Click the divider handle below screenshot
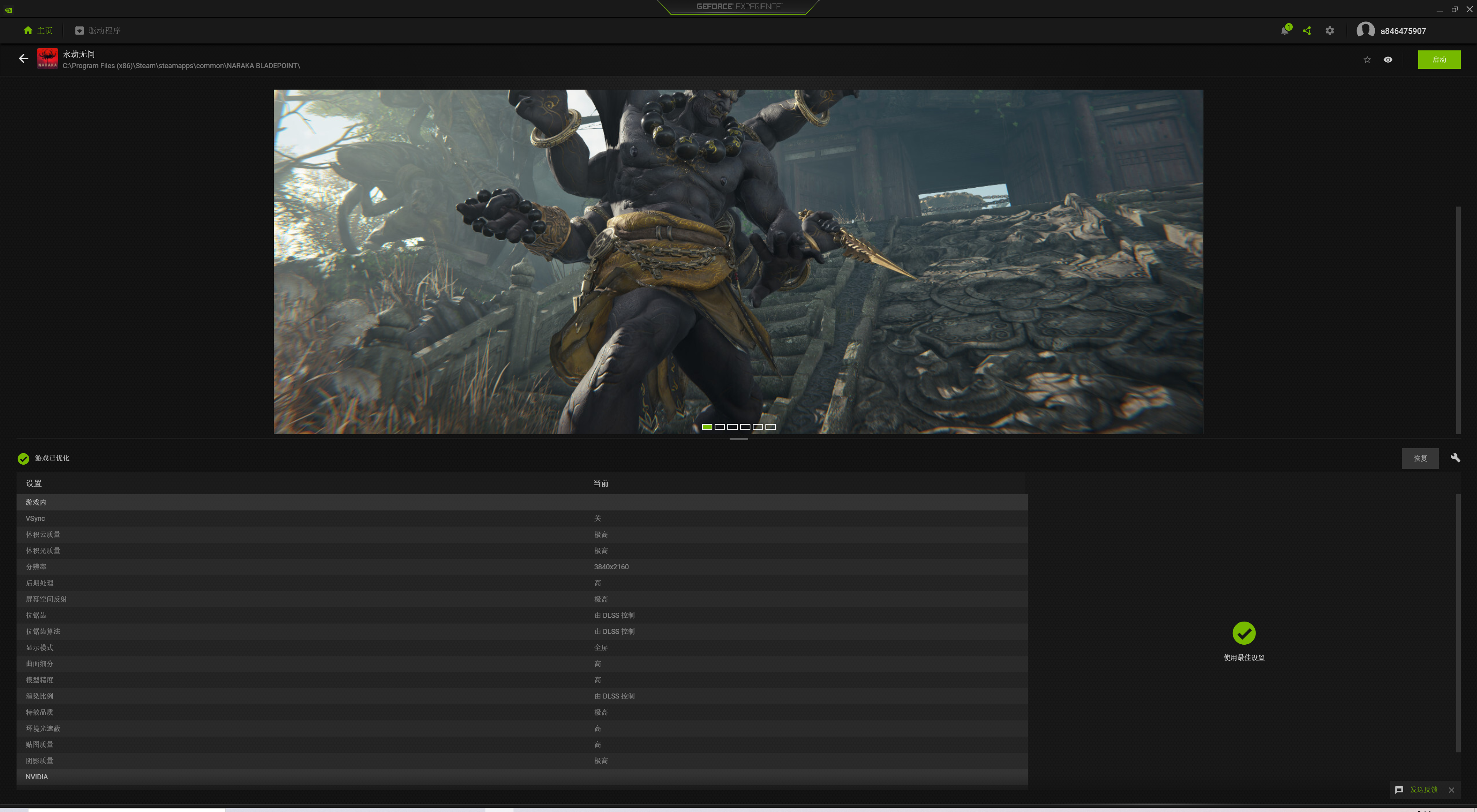1477x812 pixels. (738, 439)
